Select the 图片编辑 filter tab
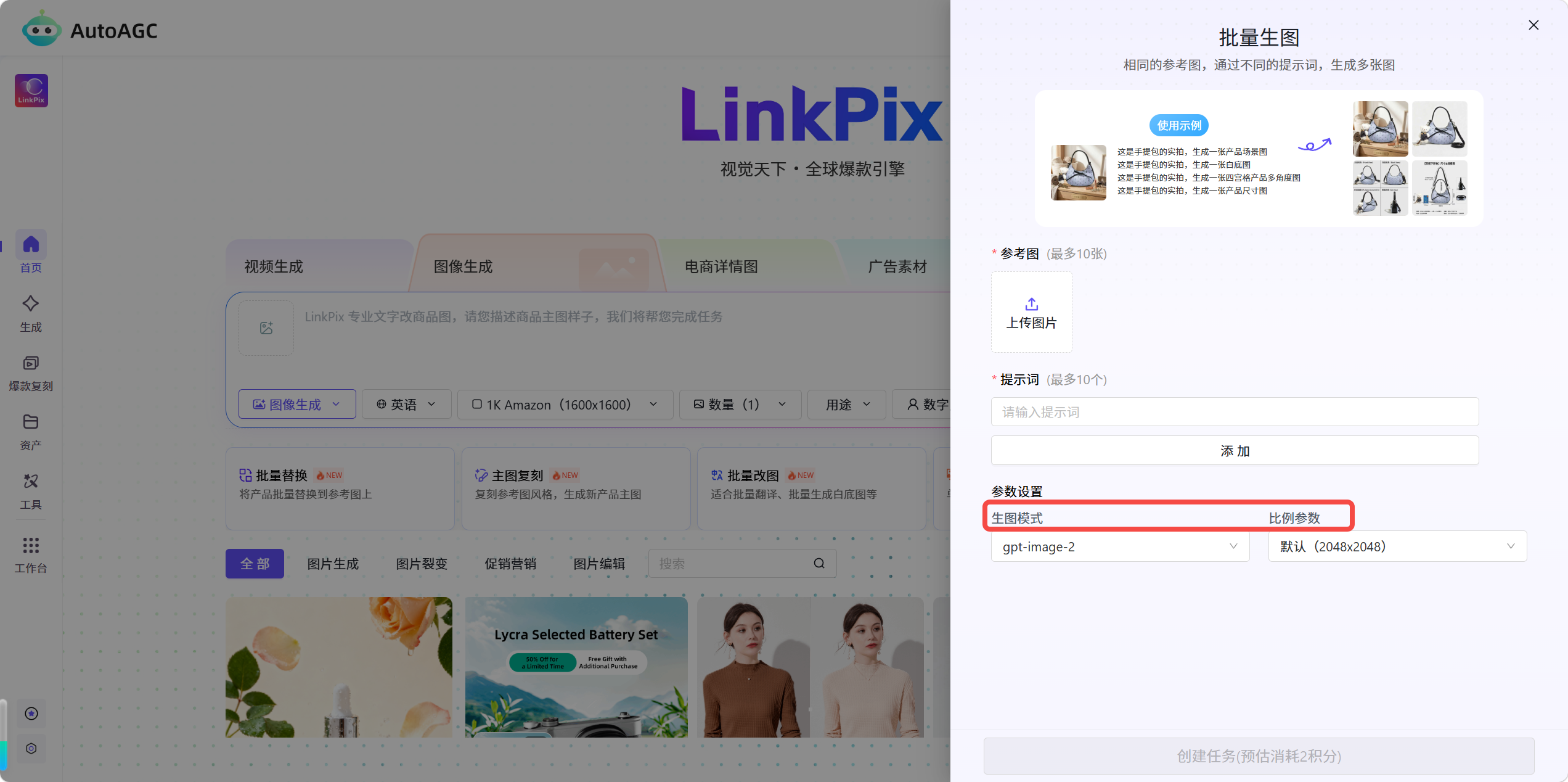This screenshot has width=1568, height=782. [599, 563]
